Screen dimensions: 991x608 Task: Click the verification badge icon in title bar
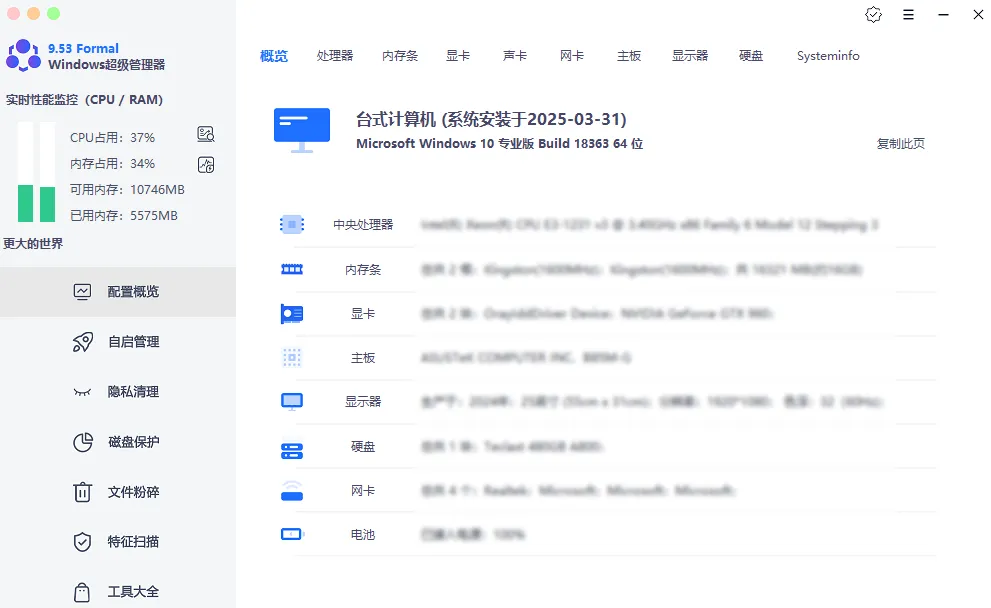coord(873,15)
